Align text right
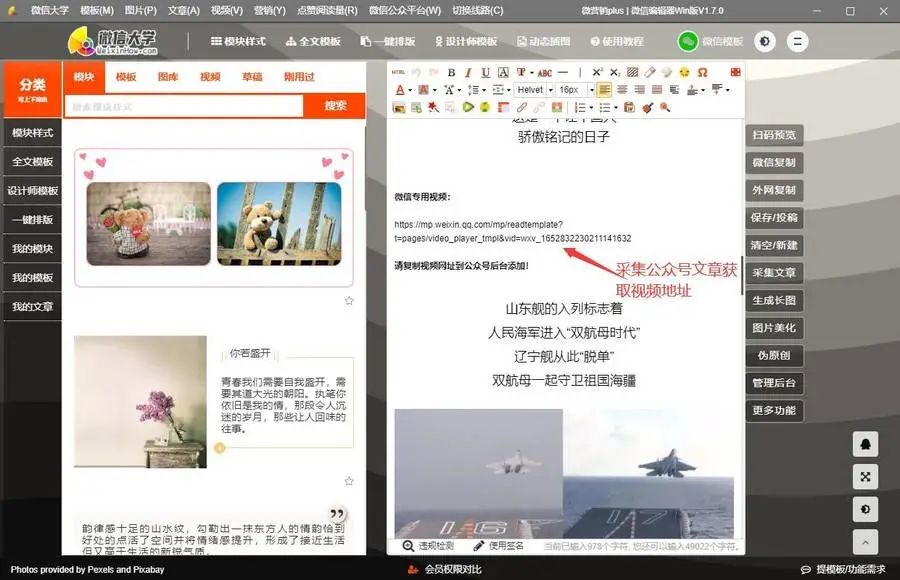Viewport: 900px width, 580px height. click(639, 90)
